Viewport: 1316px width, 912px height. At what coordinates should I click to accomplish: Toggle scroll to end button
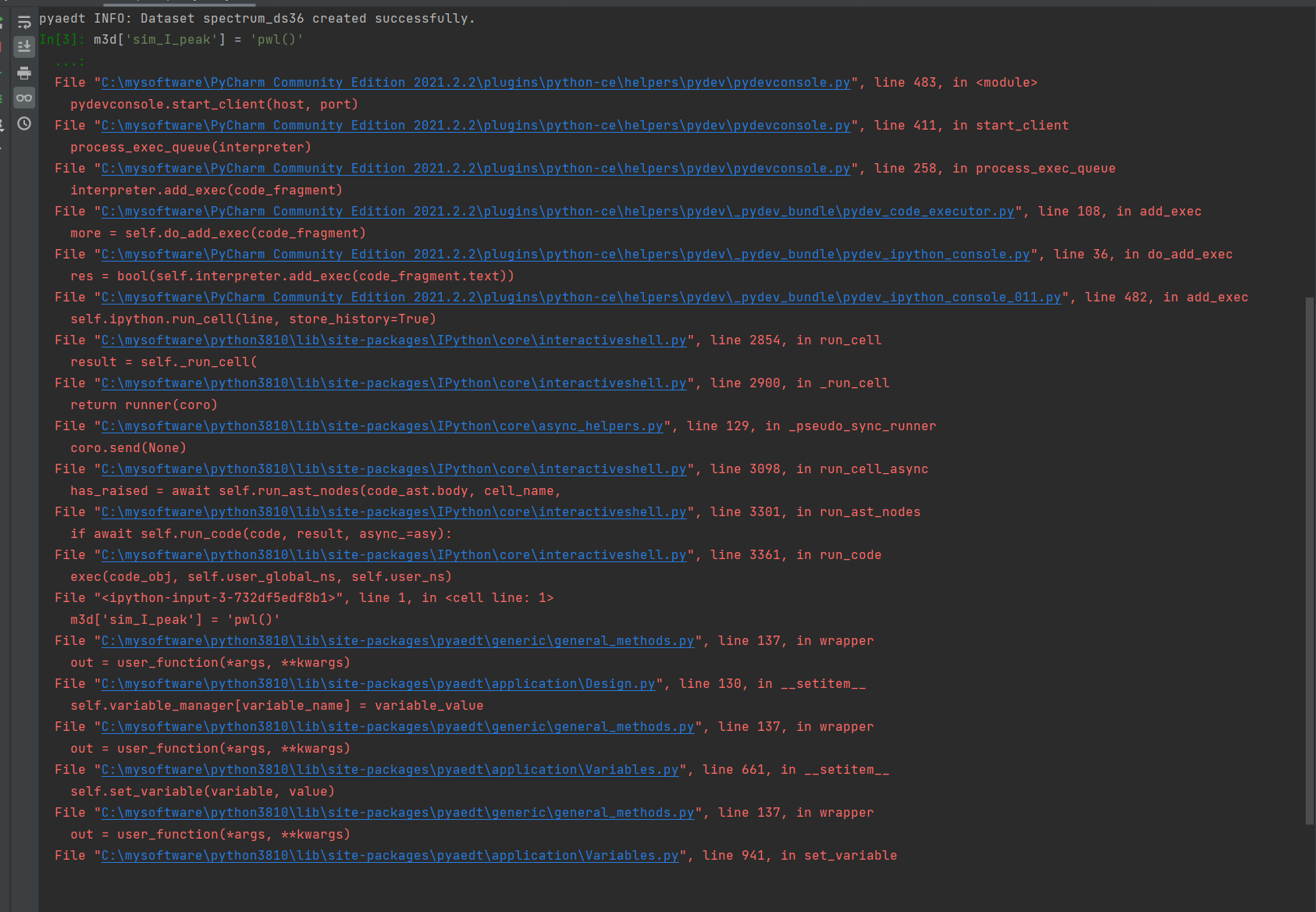tap(24, 47)
